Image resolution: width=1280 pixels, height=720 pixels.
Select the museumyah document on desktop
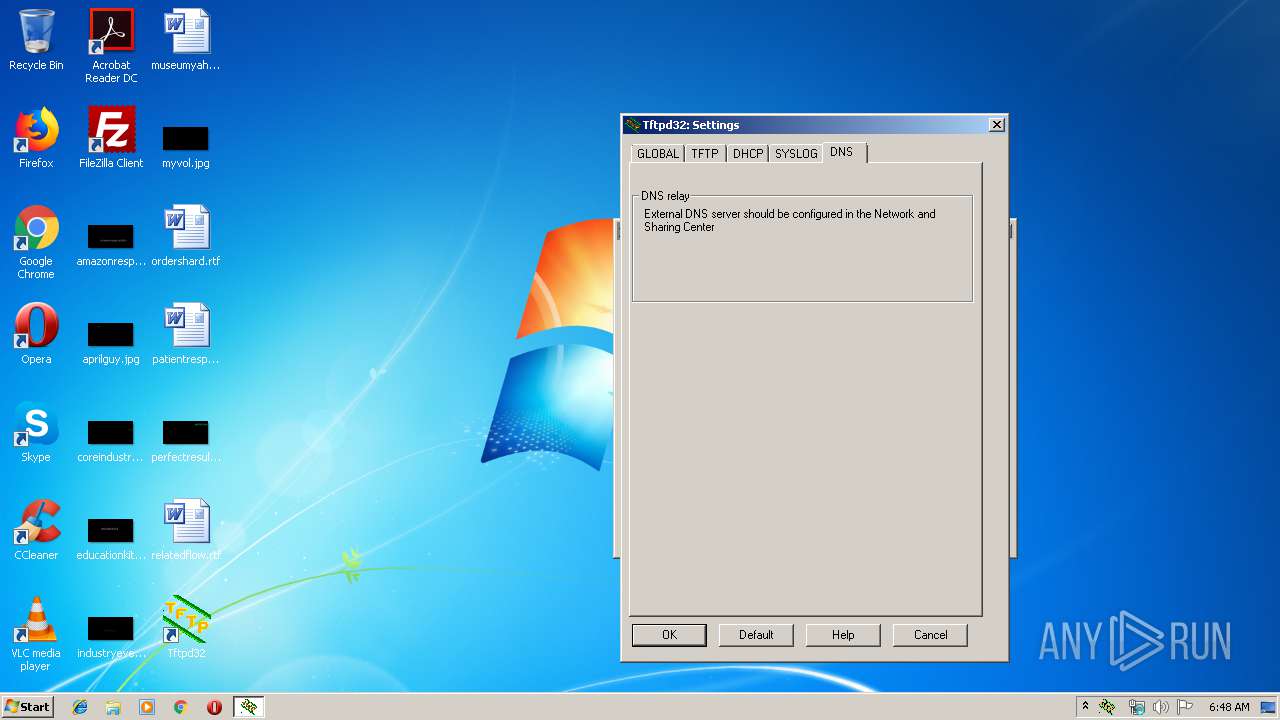pyautogui.click(x=186, y=41)
